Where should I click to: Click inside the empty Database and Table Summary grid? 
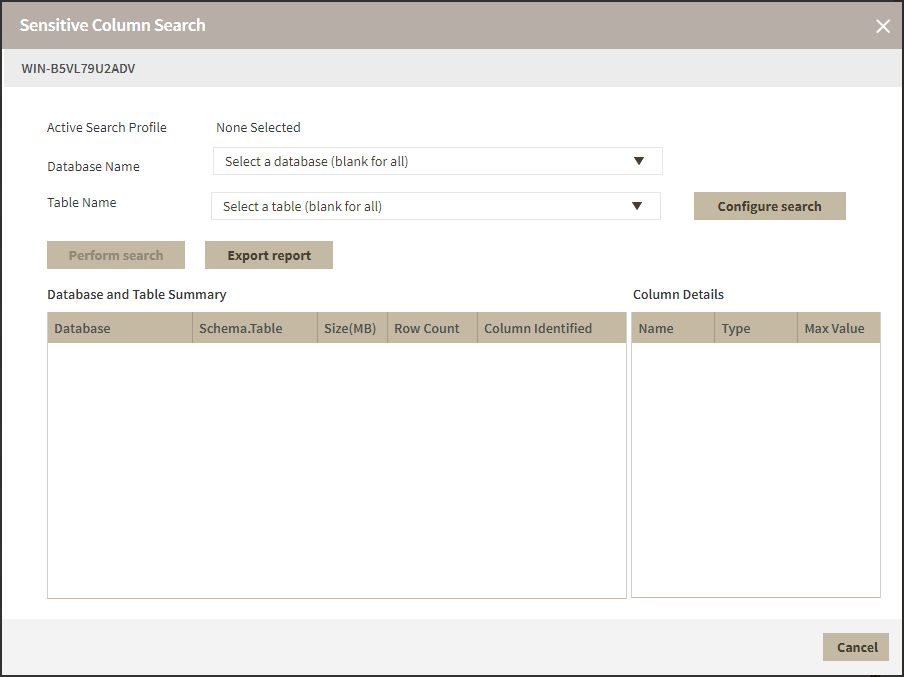click(336, 470)
